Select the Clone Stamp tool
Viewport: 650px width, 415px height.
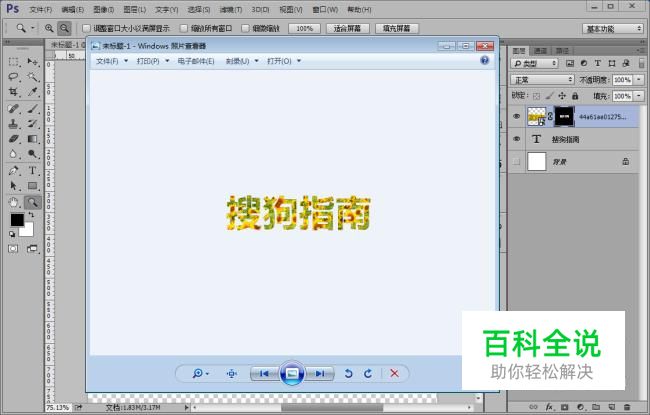(x=13, y=124)
